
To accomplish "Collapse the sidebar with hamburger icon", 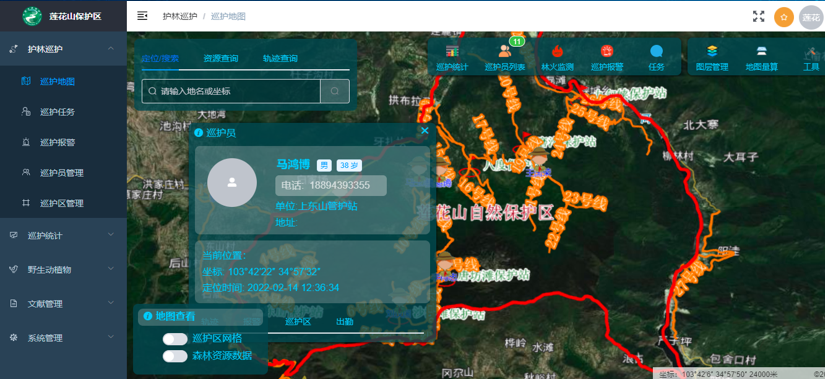I will pyautogui.click(x=142, y=16).
